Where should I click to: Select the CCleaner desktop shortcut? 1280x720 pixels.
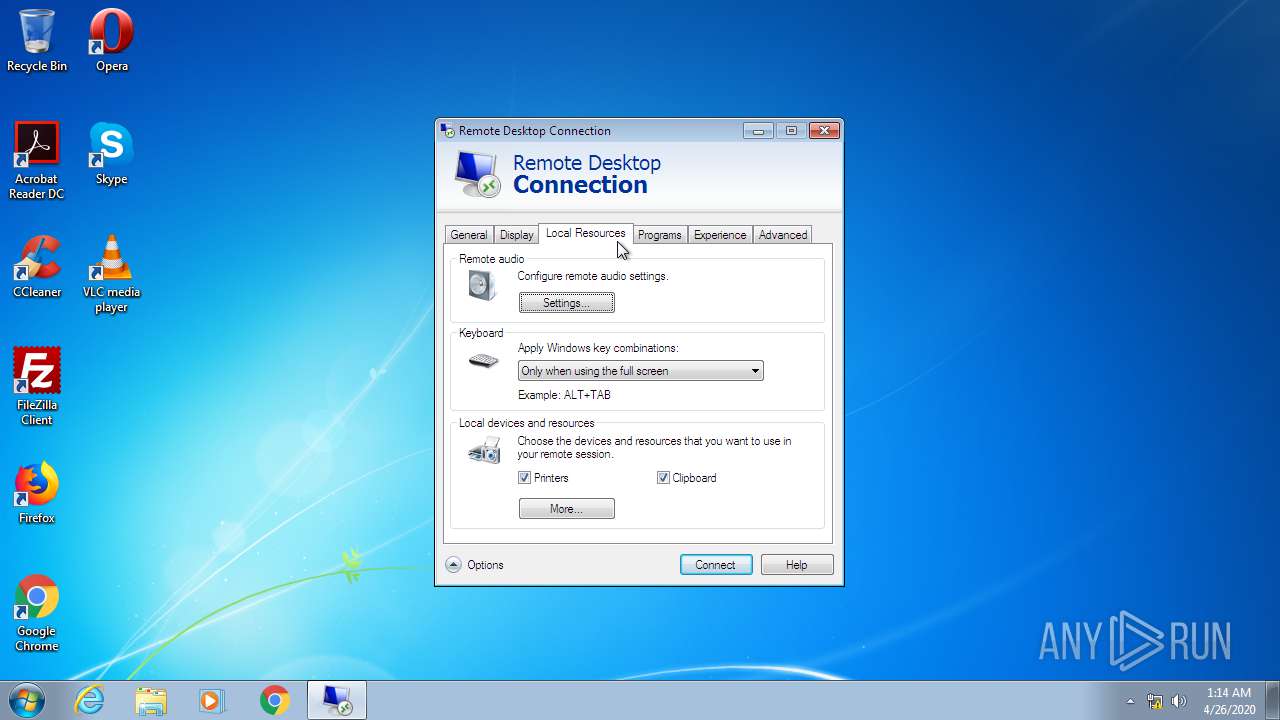tap(37, 267)
